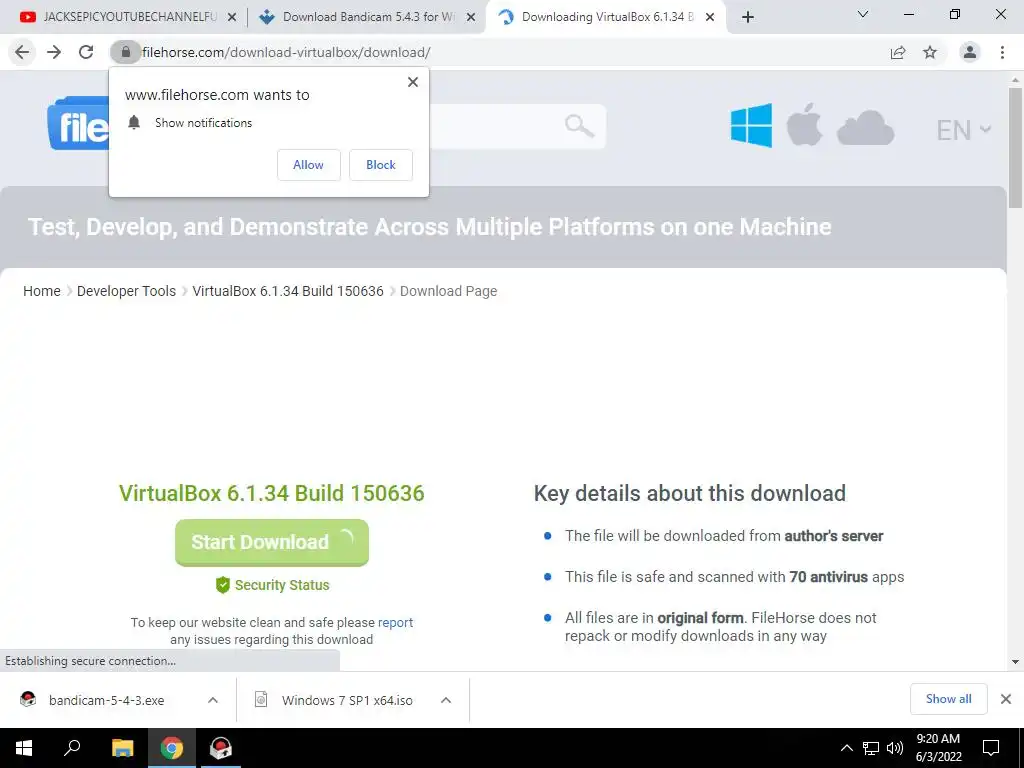Bookmark this page with the star icon
This screenshot has height=768, width=1024.
930,52
